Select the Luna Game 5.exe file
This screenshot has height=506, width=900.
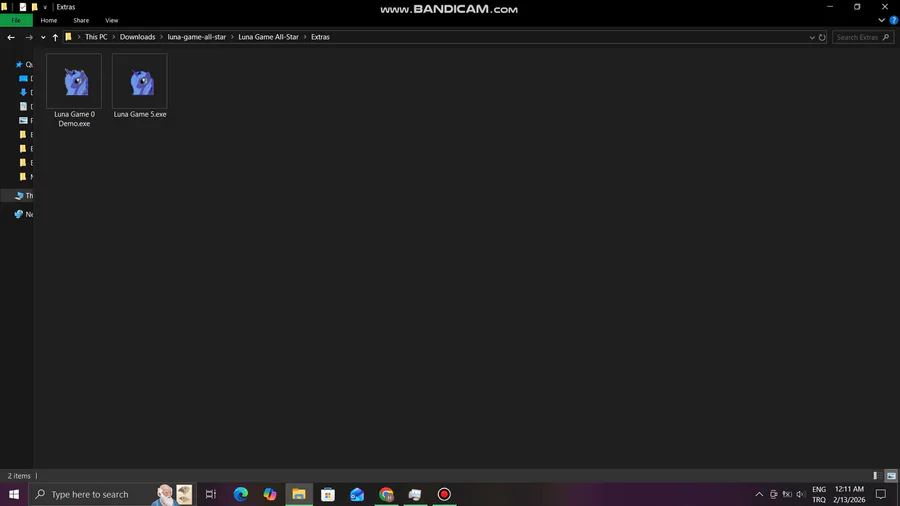139,87
